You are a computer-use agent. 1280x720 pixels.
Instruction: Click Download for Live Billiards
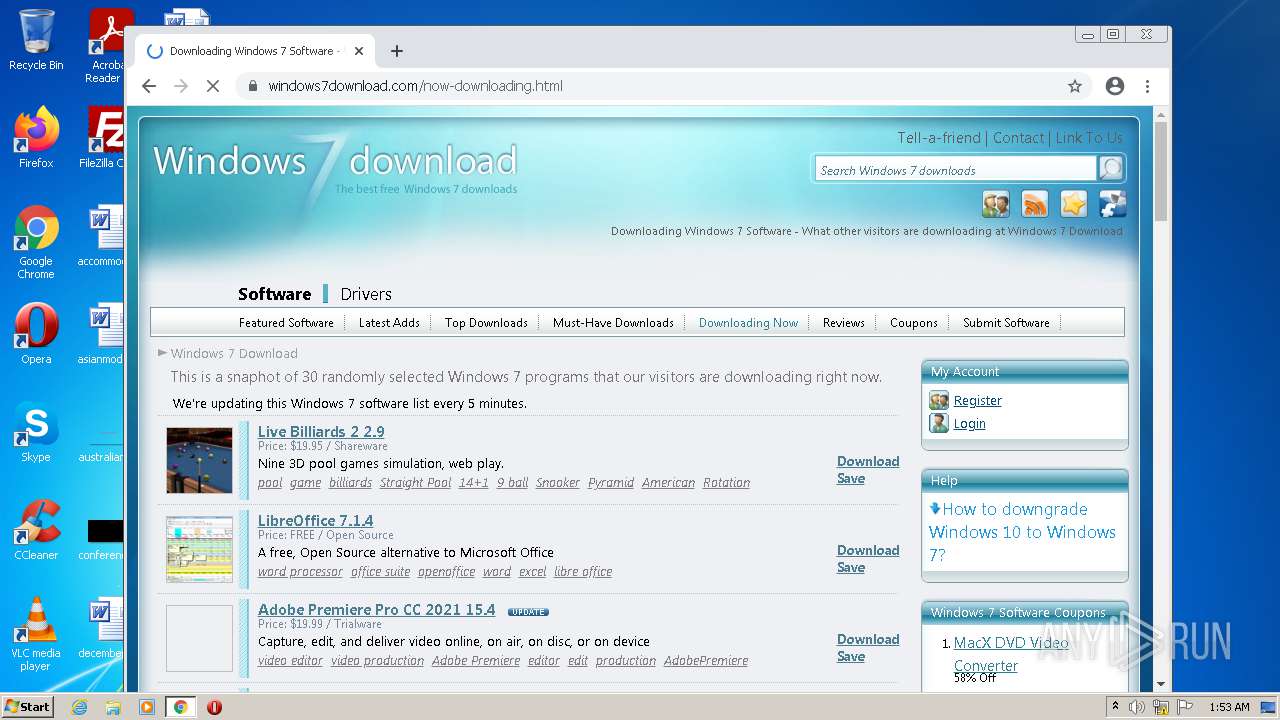(868, 461)
